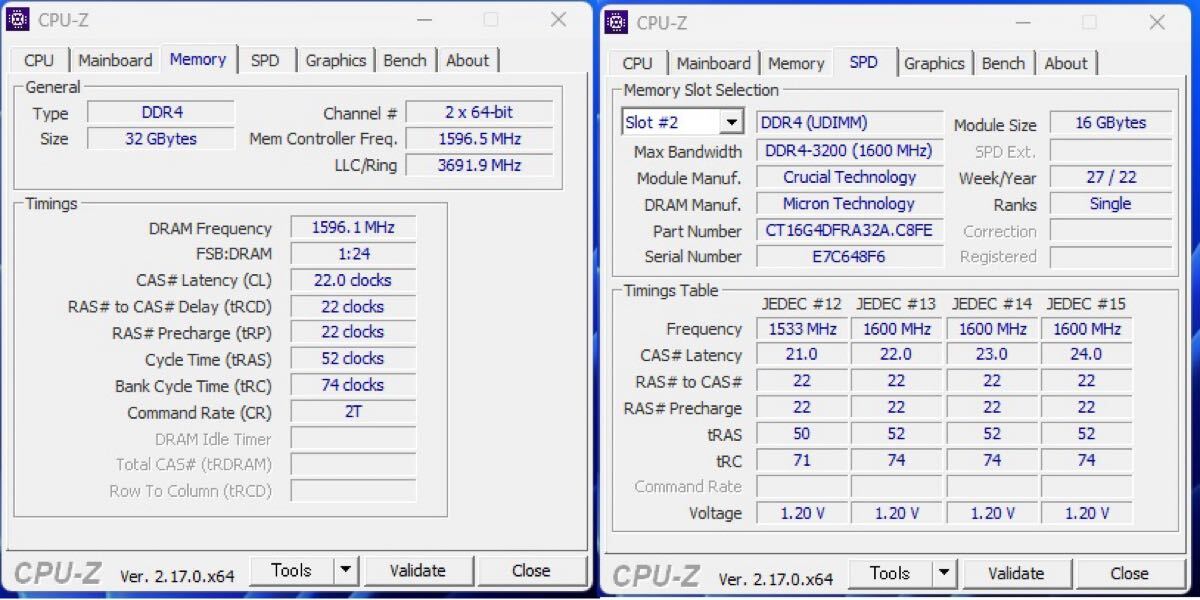The image size is (1200, 600).
Task: Click Validate button in right window
Action: tap(1016, 573)
